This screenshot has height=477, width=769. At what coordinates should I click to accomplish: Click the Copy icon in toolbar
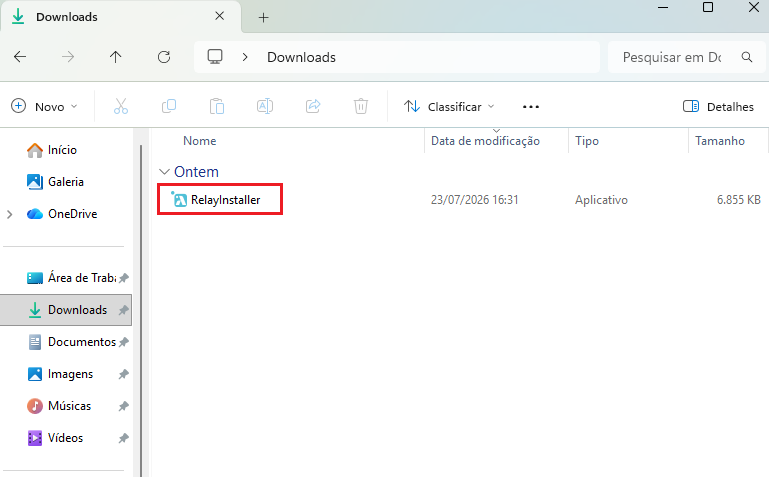[x=169, y=106]
